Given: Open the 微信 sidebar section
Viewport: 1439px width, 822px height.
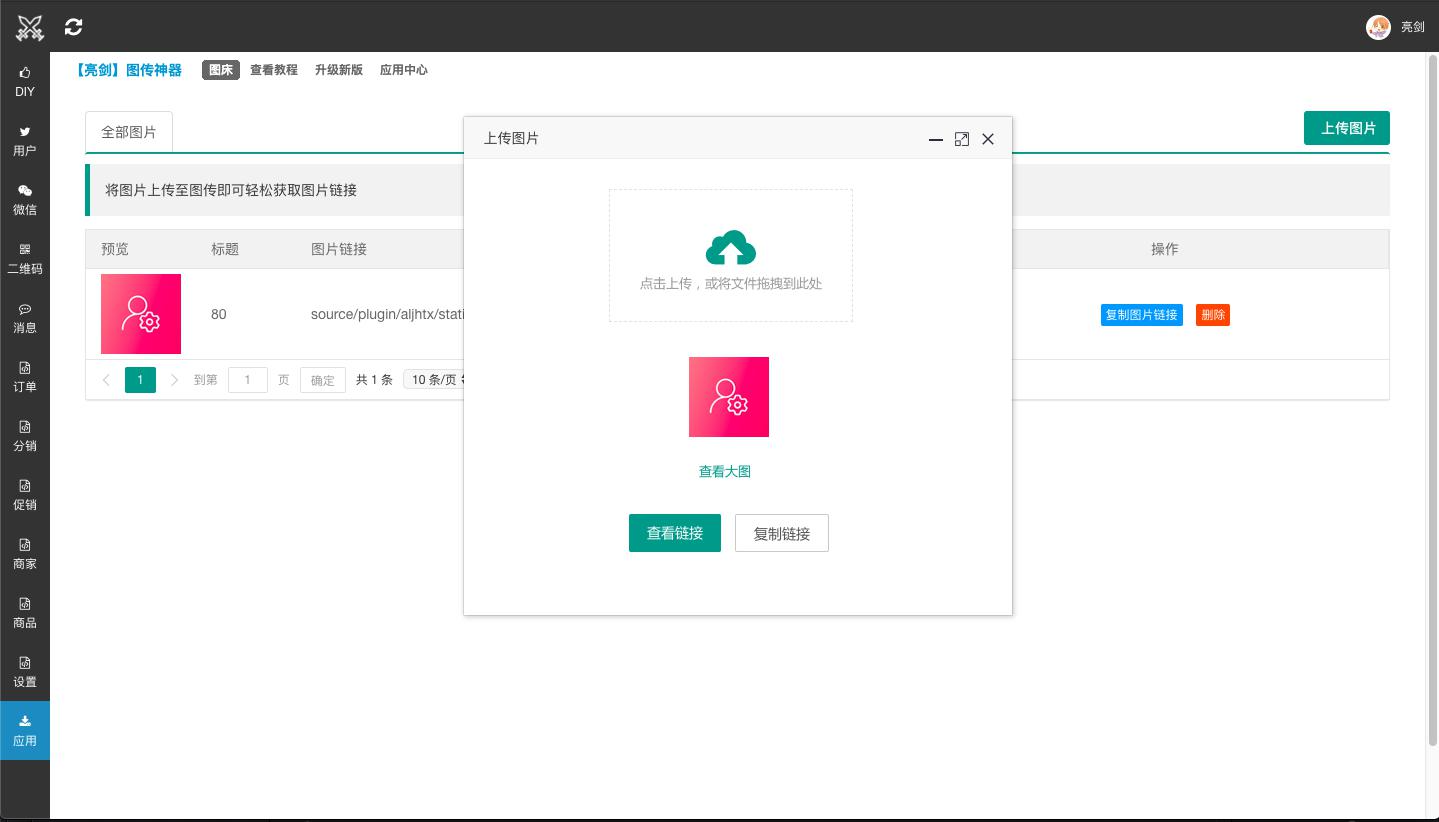Looking at the screenshot, I should [x=25, y=200].
